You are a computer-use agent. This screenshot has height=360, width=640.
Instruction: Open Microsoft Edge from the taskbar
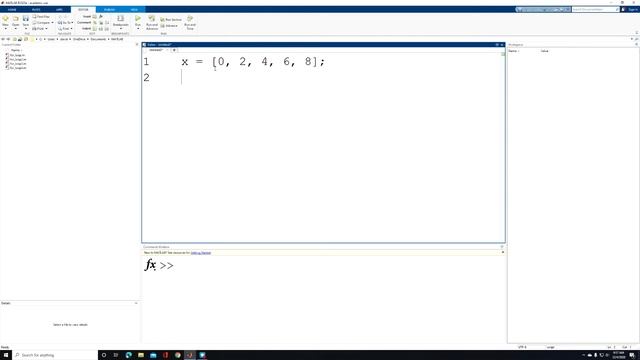[x=129, y=355]
